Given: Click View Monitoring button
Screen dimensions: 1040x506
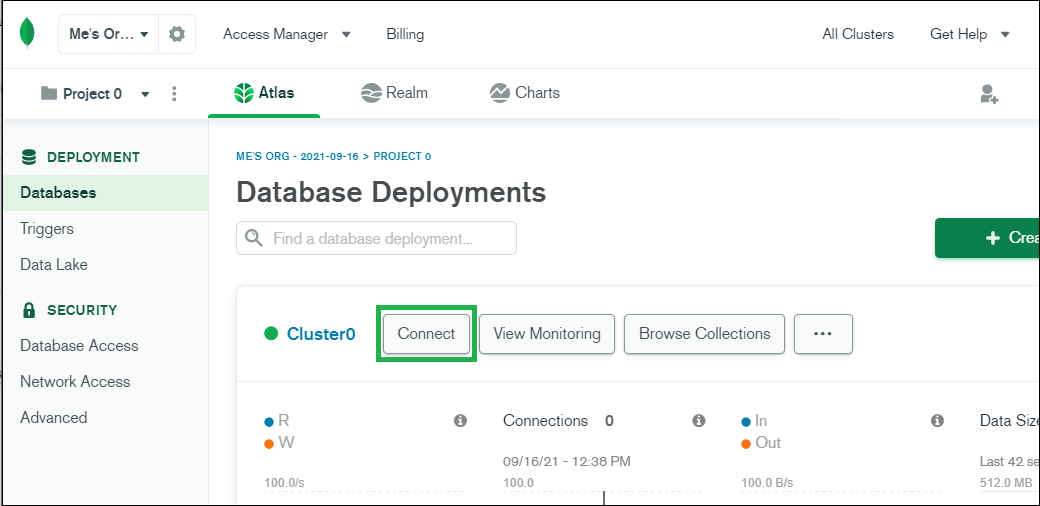Looking at the screenshot, I should tap(547, 334).
